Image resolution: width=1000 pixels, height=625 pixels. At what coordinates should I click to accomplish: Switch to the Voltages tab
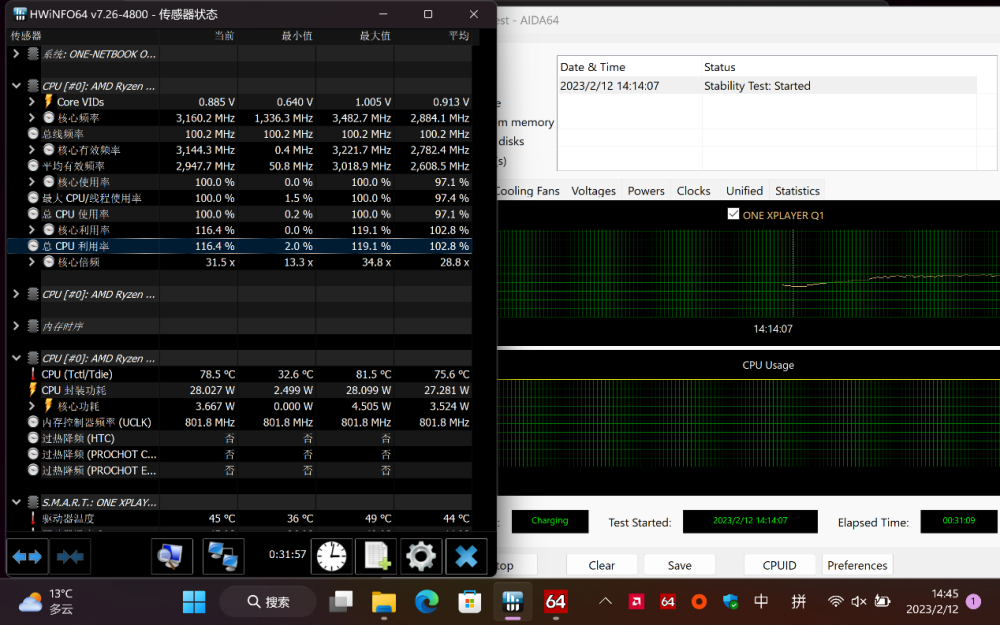pos(593,191)
